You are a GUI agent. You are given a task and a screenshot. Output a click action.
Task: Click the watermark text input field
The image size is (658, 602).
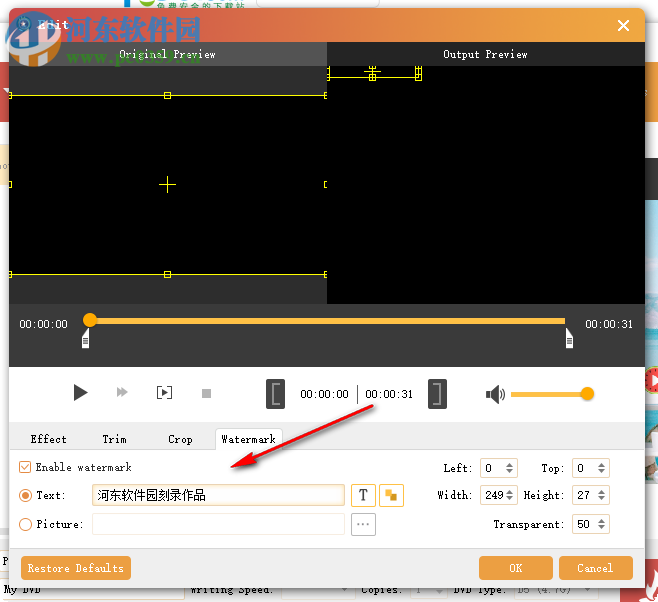218,495
